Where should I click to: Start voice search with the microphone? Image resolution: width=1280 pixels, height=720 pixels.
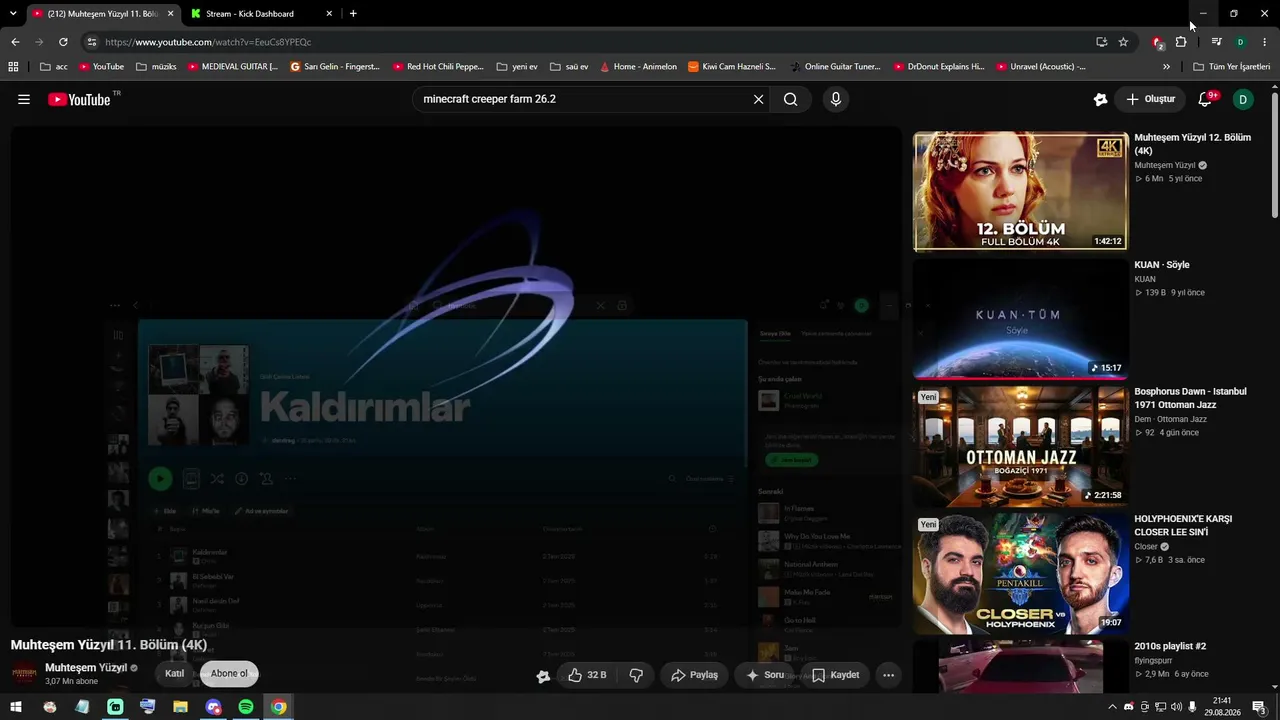coord(836,99)
